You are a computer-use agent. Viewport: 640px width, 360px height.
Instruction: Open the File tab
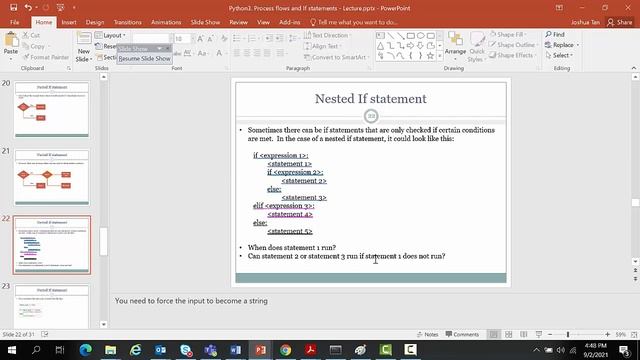point(14,22)
